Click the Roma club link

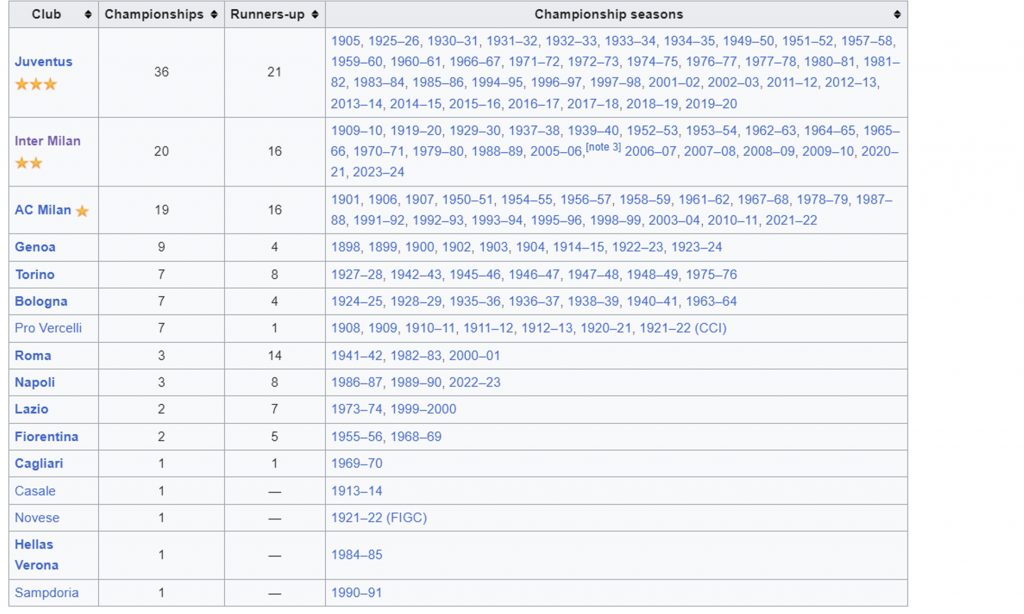33,355
